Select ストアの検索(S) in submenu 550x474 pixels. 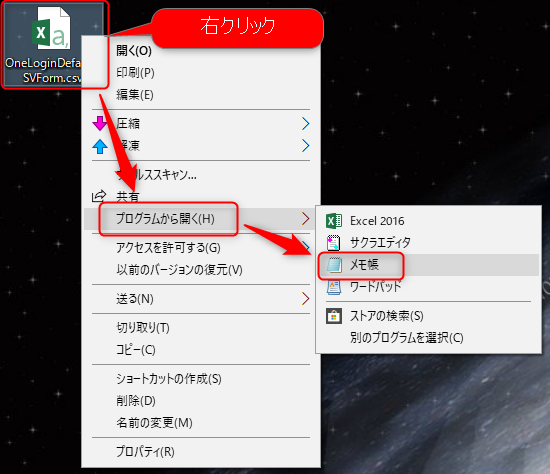(x=428, y=316)
